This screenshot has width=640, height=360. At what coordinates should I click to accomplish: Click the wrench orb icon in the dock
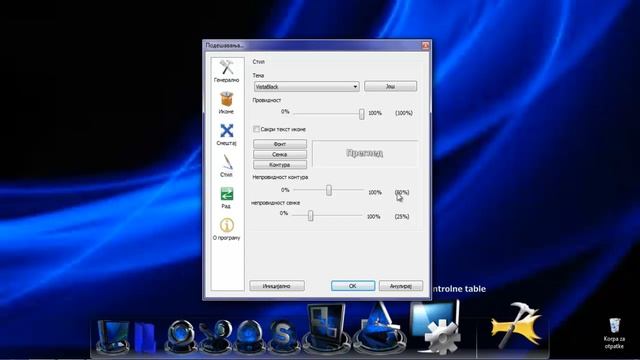coord(215,336)
